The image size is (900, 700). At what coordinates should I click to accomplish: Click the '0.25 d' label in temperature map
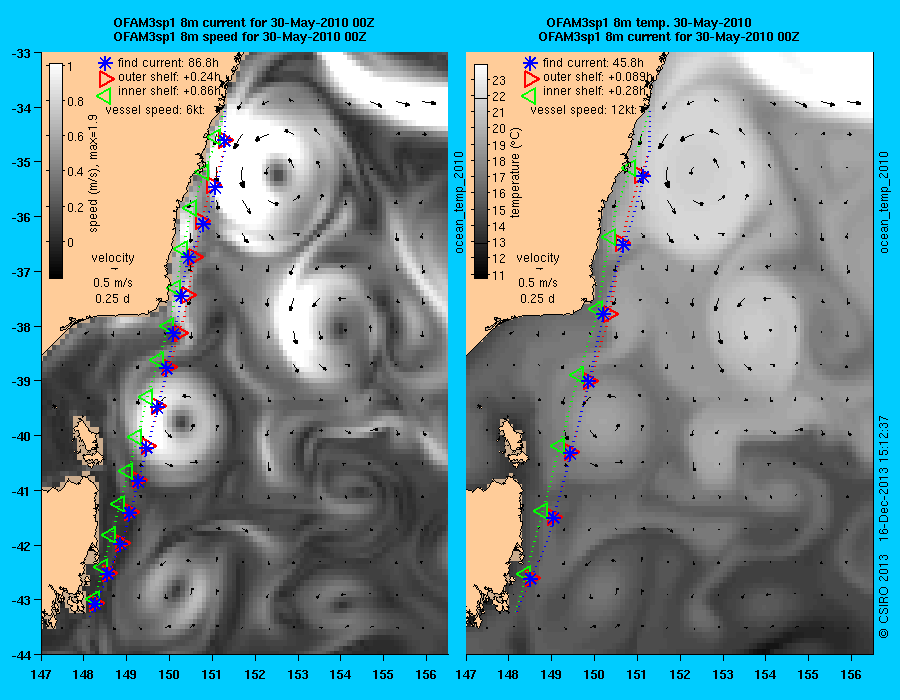(x=538, y=299)
